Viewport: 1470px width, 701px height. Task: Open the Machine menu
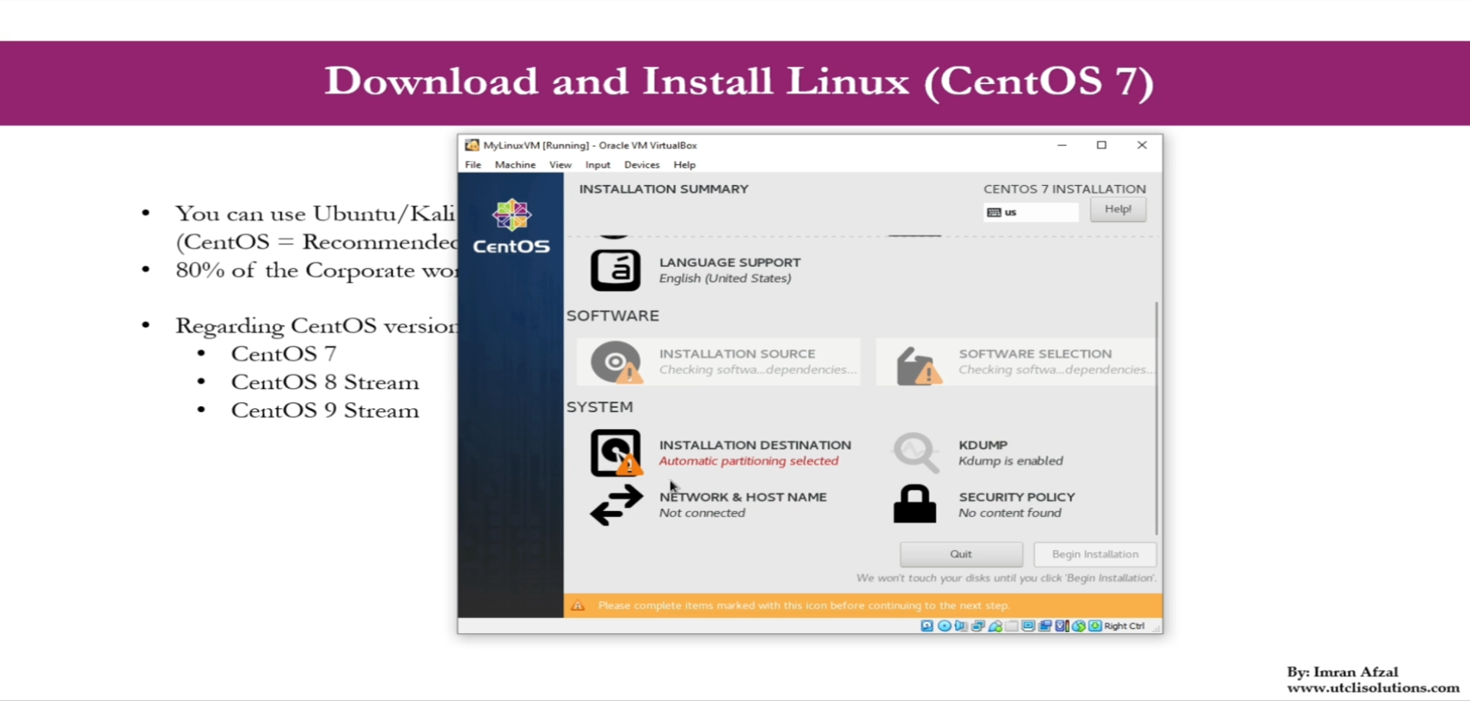(515, 165)
